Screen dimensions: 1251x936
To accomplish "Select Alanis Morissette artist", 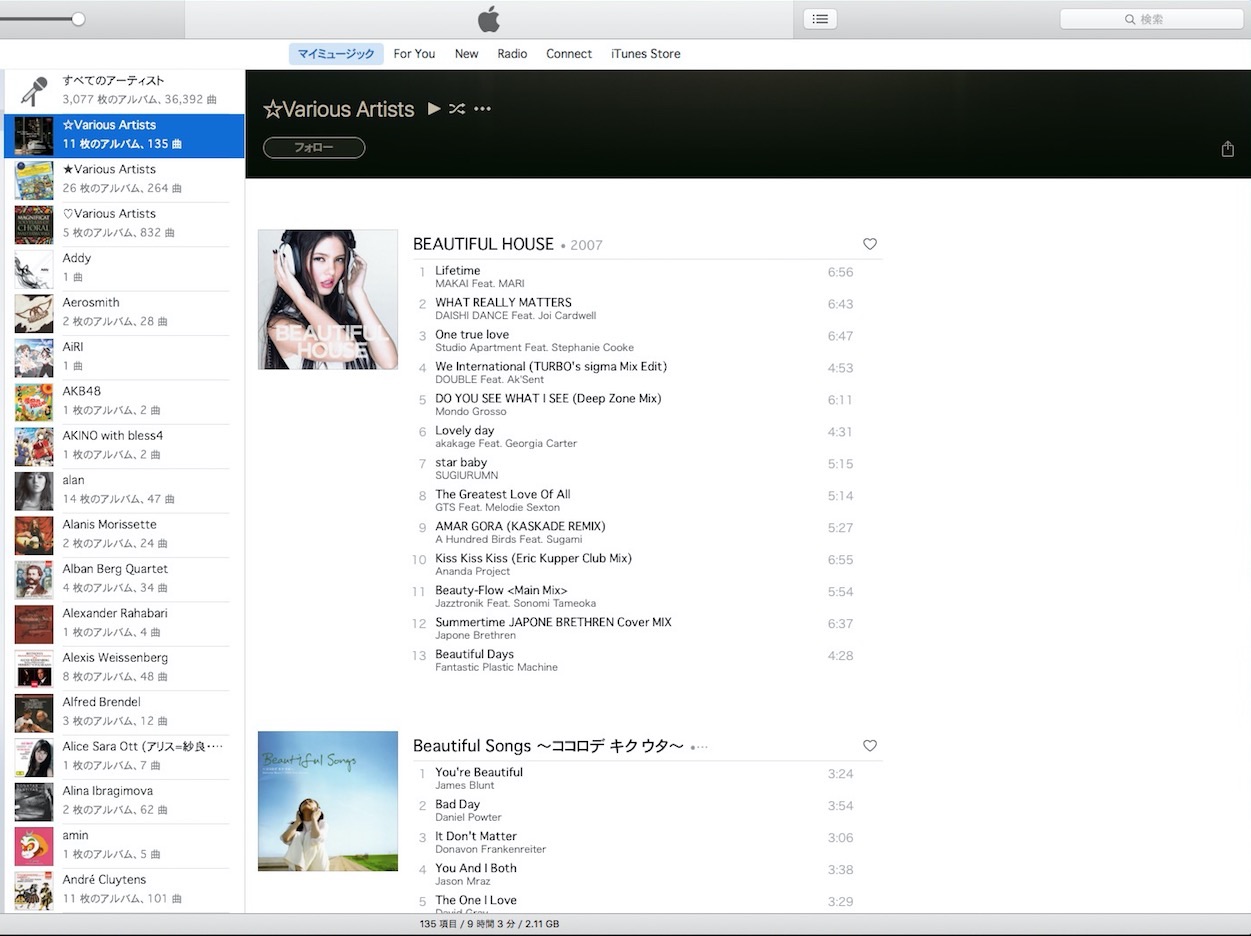I will pos(124,535).
